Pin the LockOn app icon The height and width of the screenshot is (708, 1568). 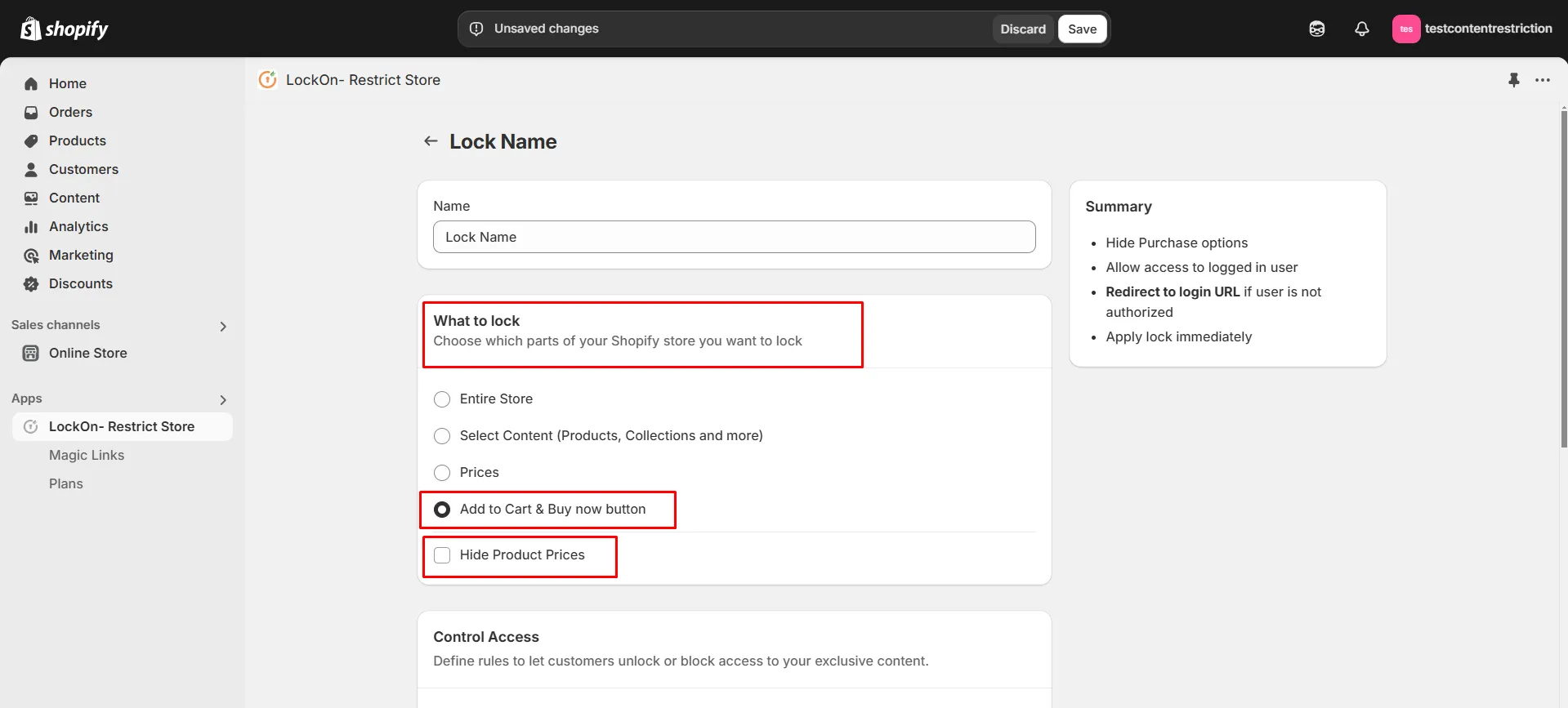pyautogui.click(x=1514, y=80)
